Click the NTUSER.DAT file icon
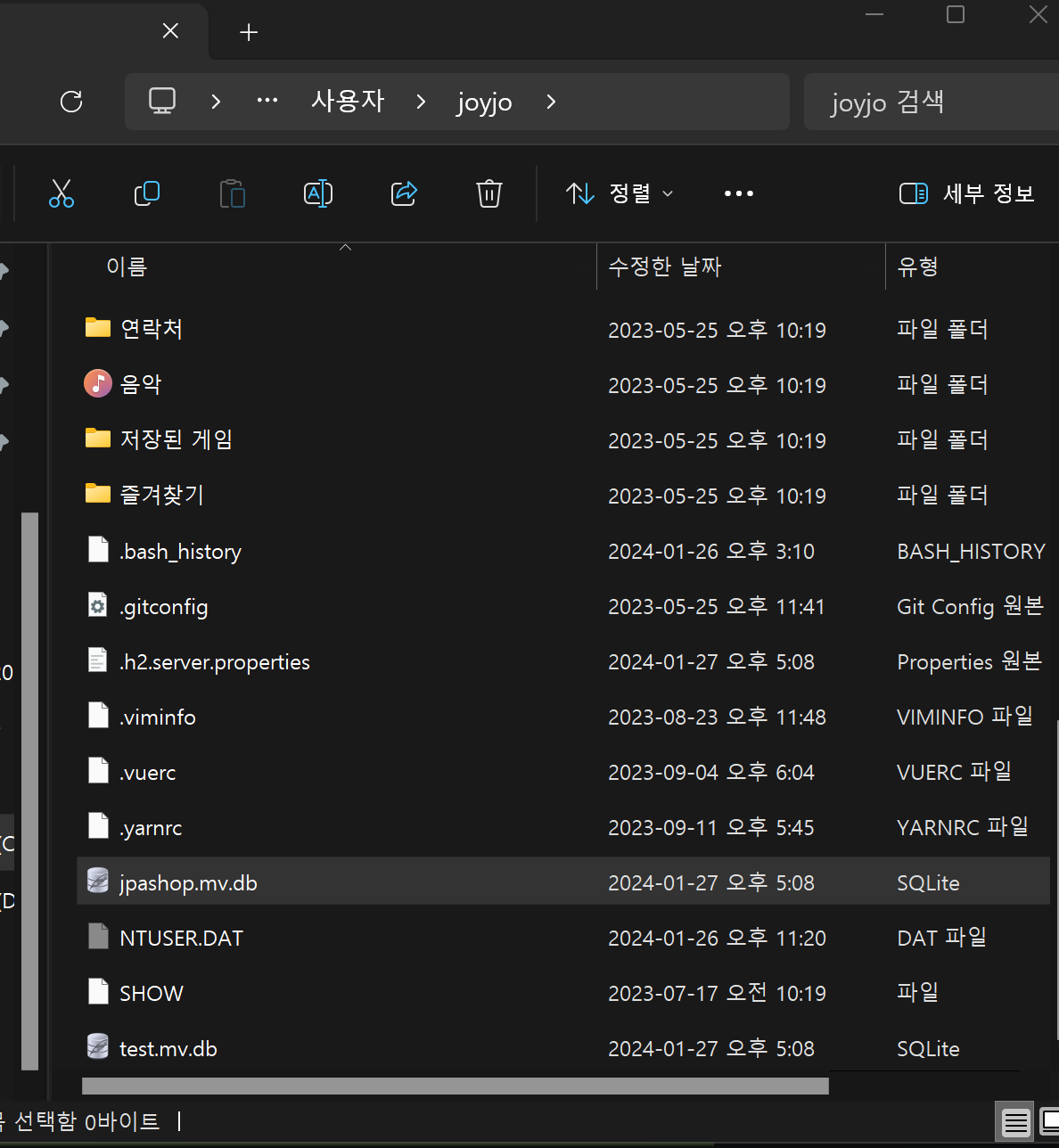Image resolution: width=1059 pixels, height=1148 pixels. pos(98,938)
